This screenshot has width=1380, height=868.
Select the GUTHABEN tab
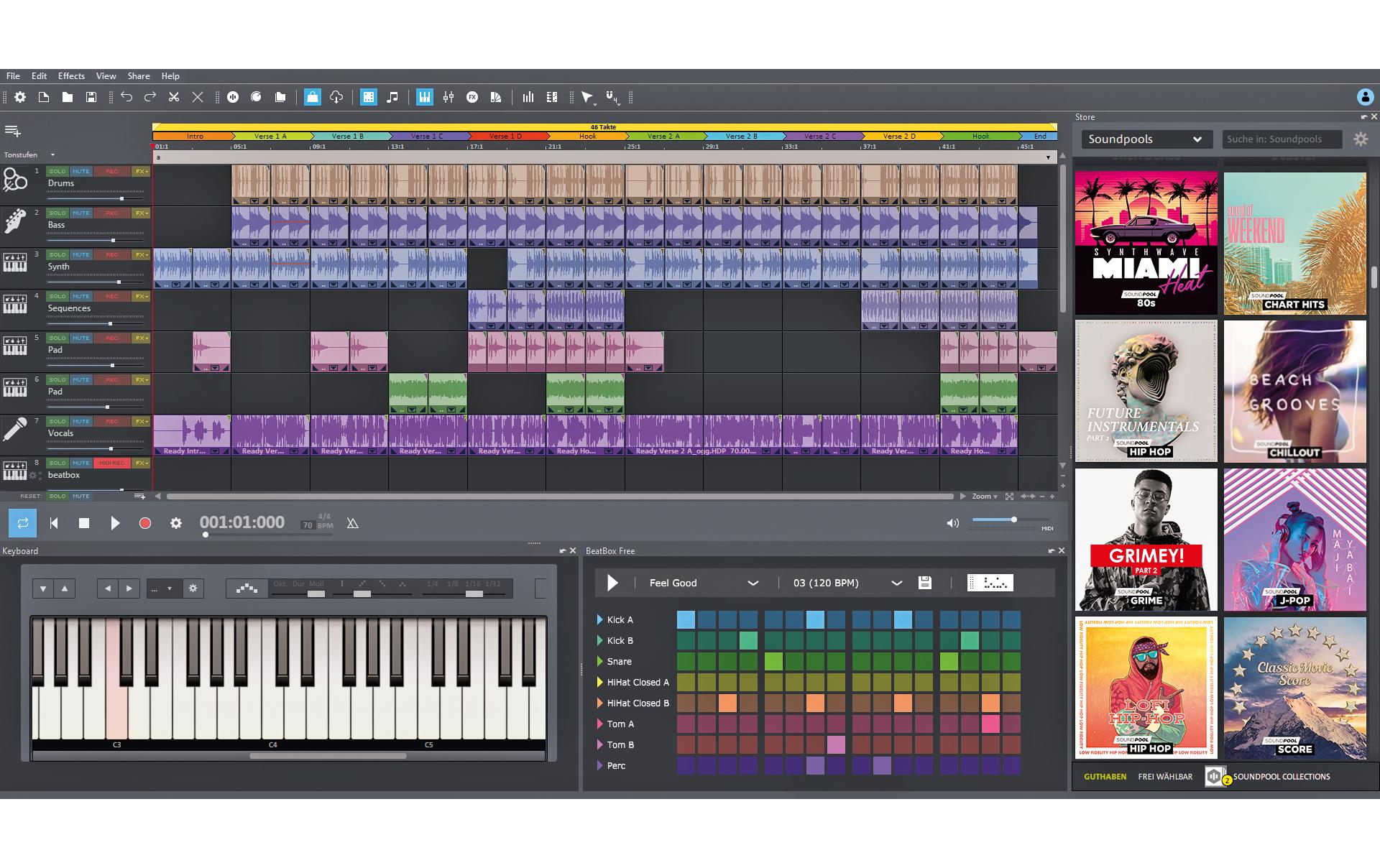pos(1105,777)
